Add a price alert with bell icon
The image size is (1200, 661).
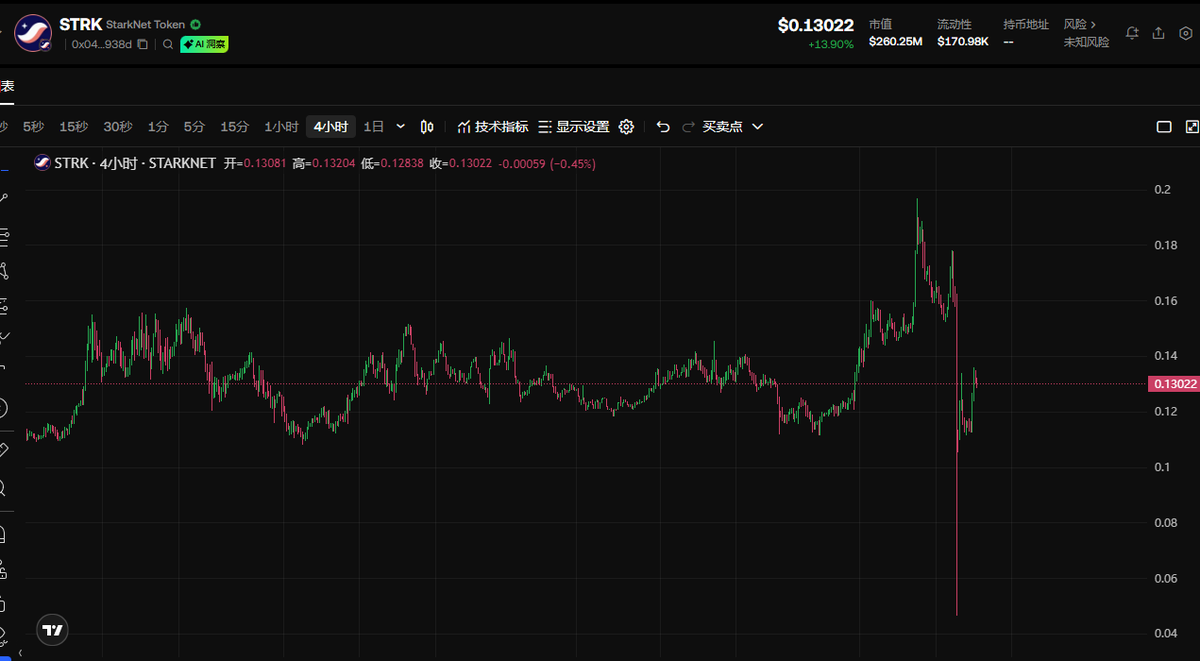tap(1132, 33)
